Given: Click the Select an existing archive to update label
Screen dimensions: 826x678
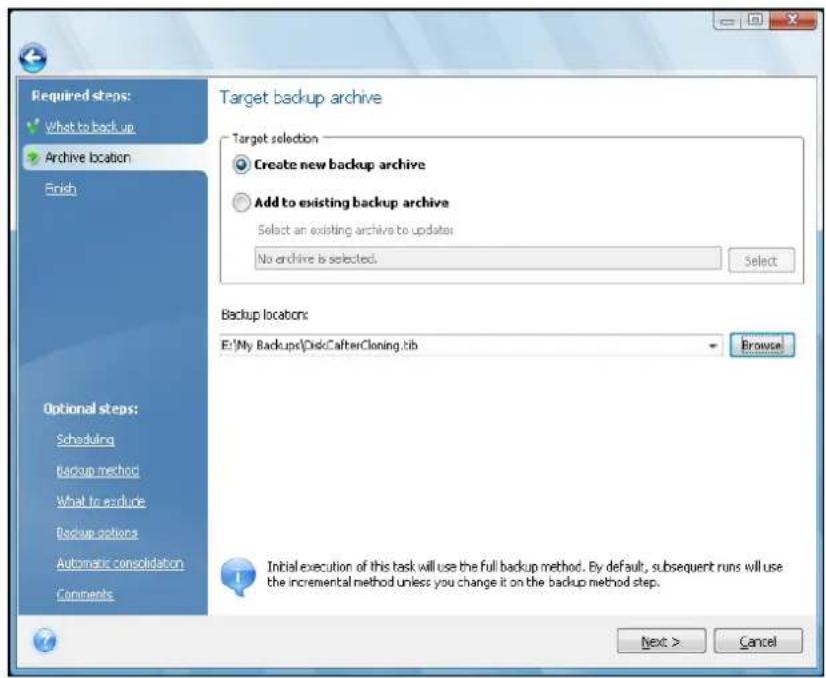Looking at the screenshot, I should click(356, 230).
